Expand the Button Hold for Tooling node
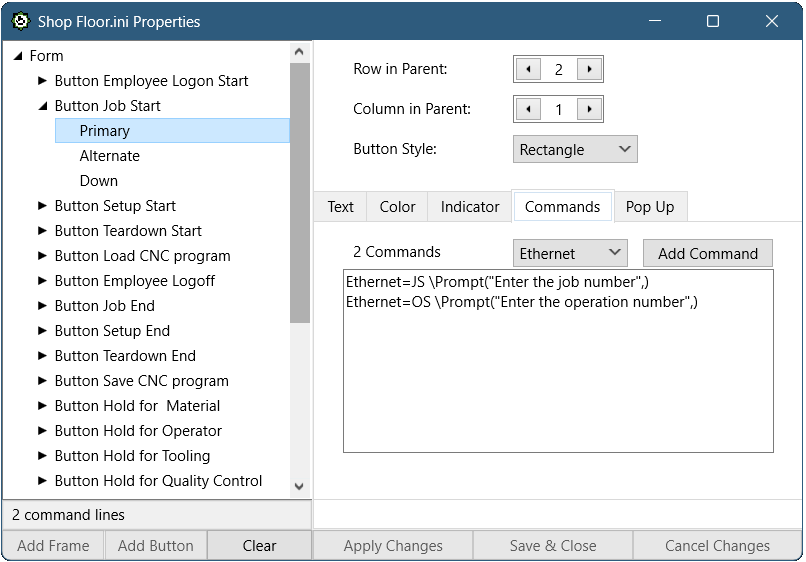Viewport: 806px width, 562px height. pyautogui.click(x=43, y=456)
